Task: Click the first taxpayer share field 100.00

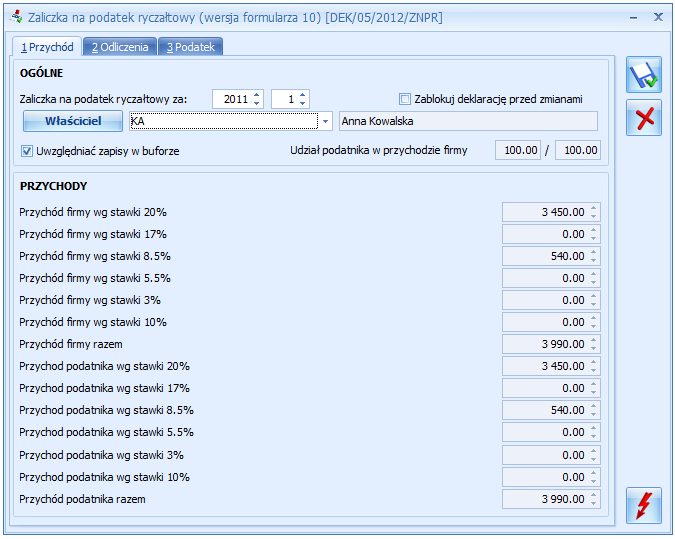Action: [x=518, y=150]
